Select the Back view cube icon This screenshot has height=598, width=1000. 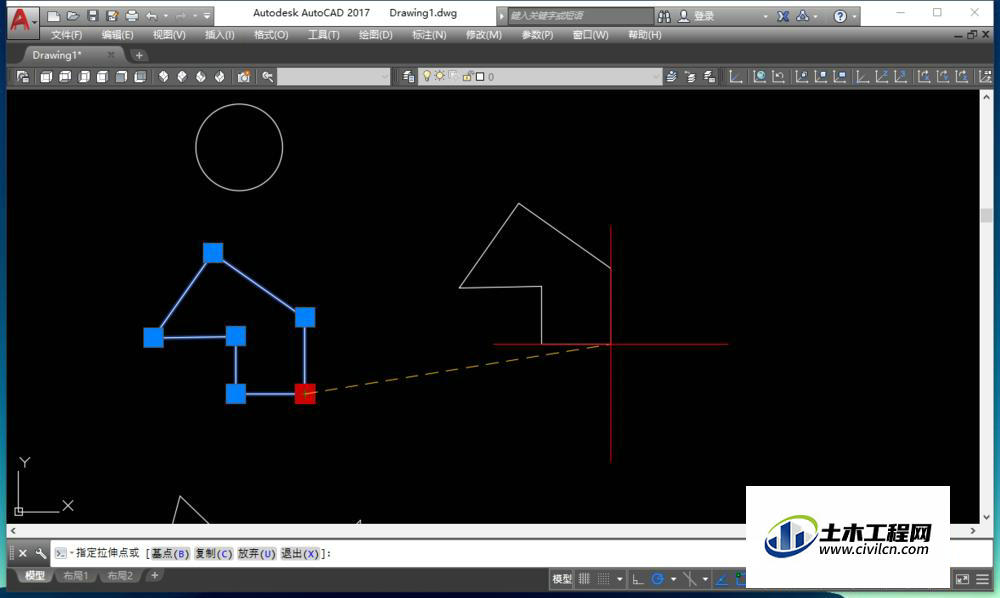tap(140, 77)
